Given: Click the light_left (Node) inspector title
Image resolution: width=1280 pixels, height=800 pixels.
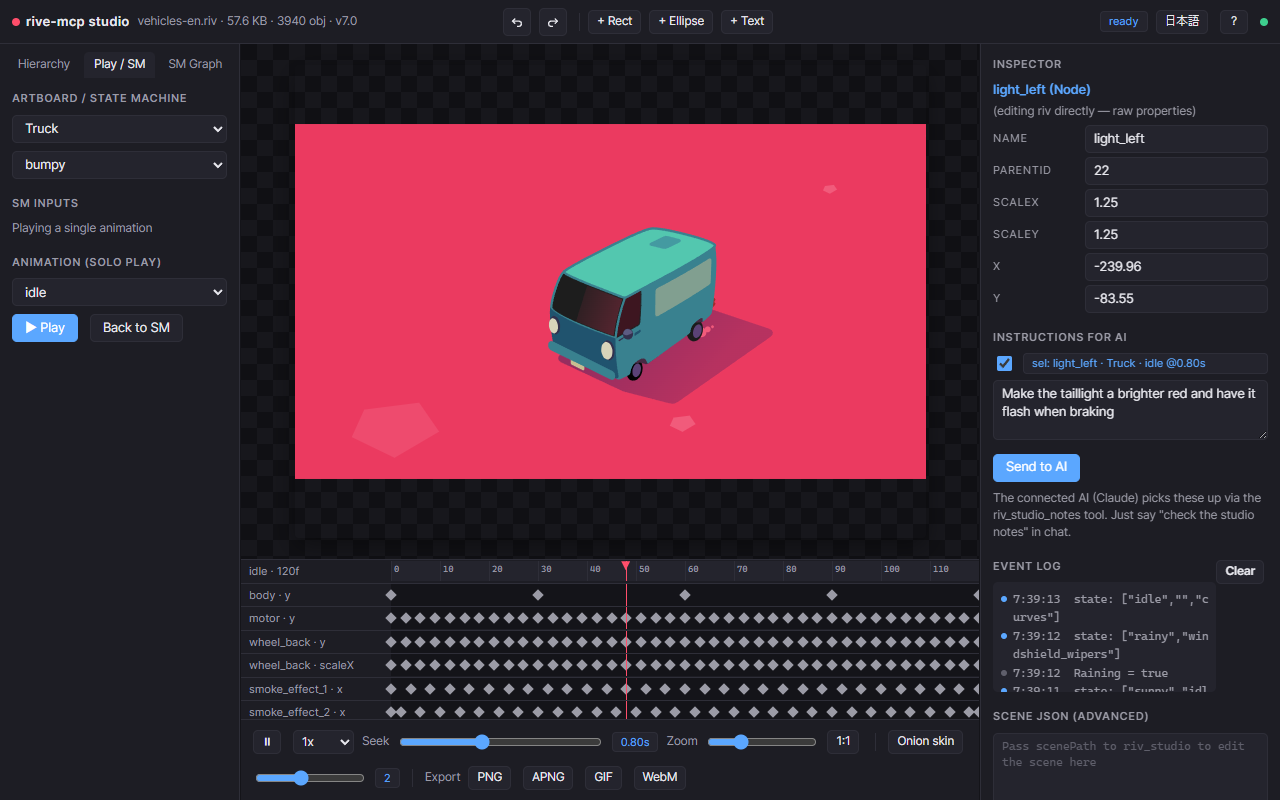Looking at the screenshot, I should (x=1041, y=89).
